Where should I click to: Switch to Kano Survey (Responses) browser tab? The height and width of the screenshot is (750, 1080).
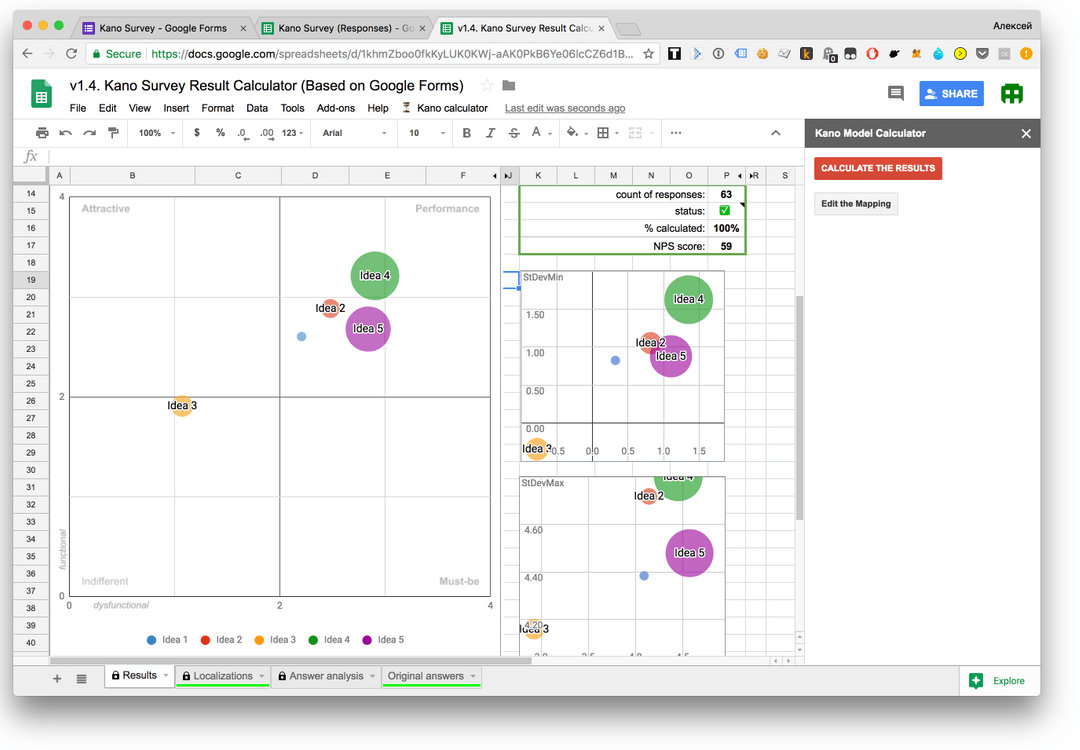coord(344,28)
